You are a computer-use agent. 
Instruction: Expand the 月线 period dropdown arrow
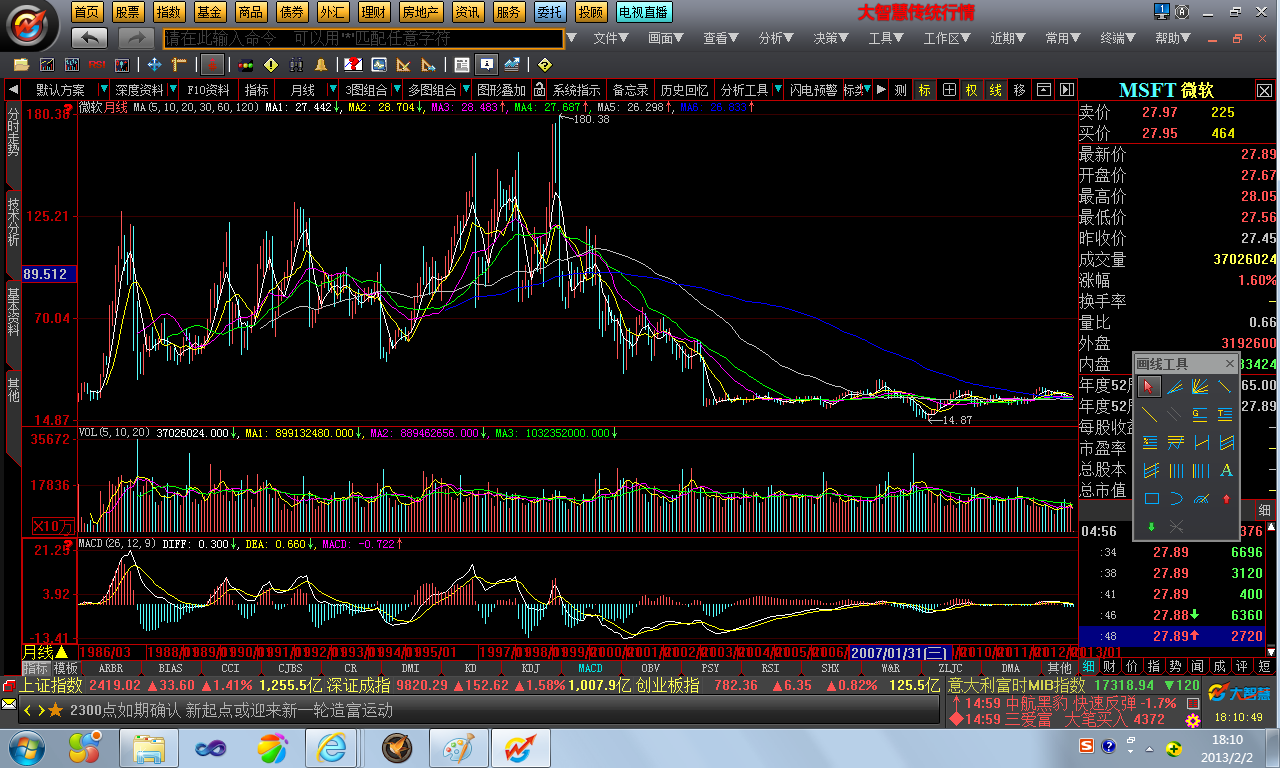[x=333, y=89]
